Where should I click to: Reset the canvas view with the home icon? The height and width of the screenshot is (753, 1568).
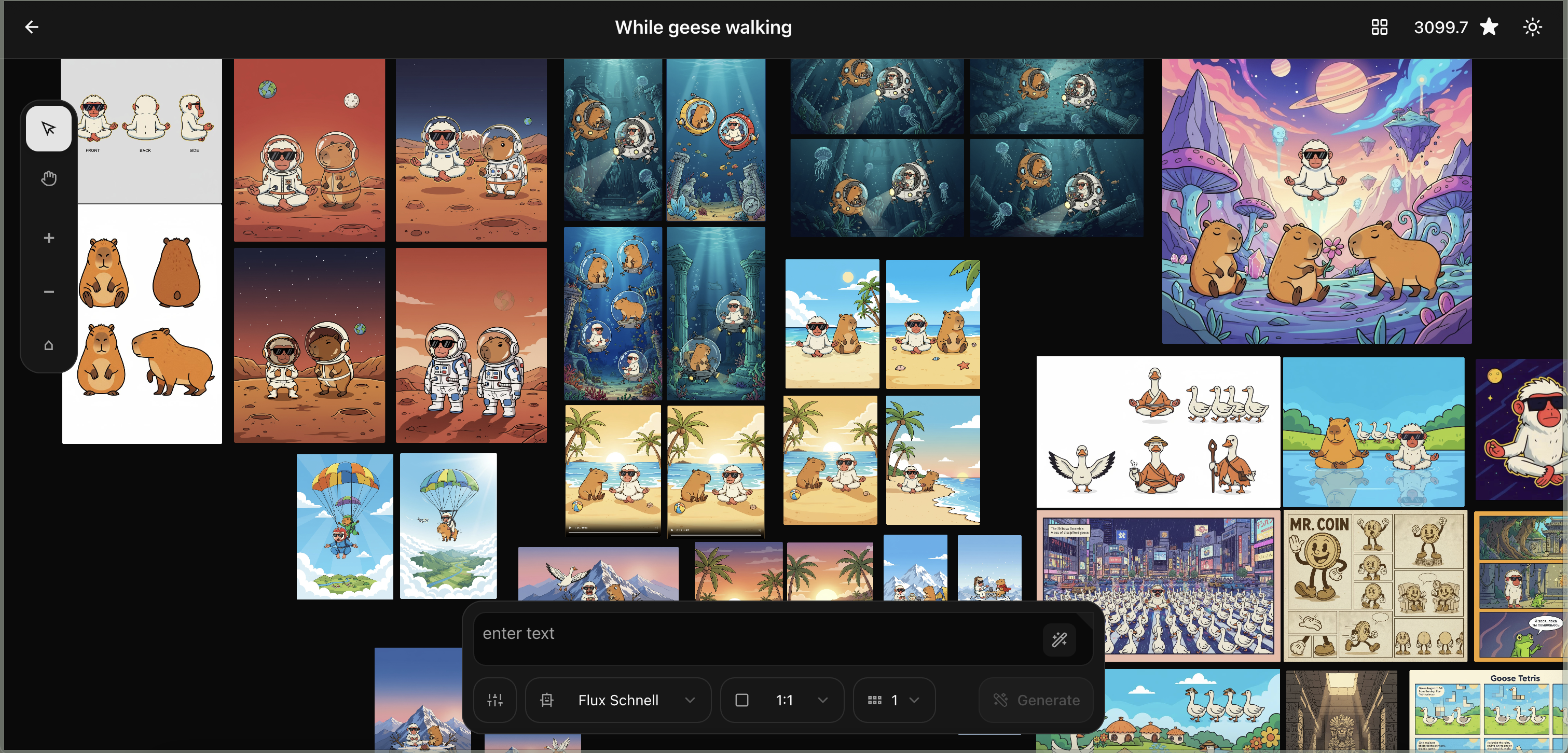tap(49, 345)
